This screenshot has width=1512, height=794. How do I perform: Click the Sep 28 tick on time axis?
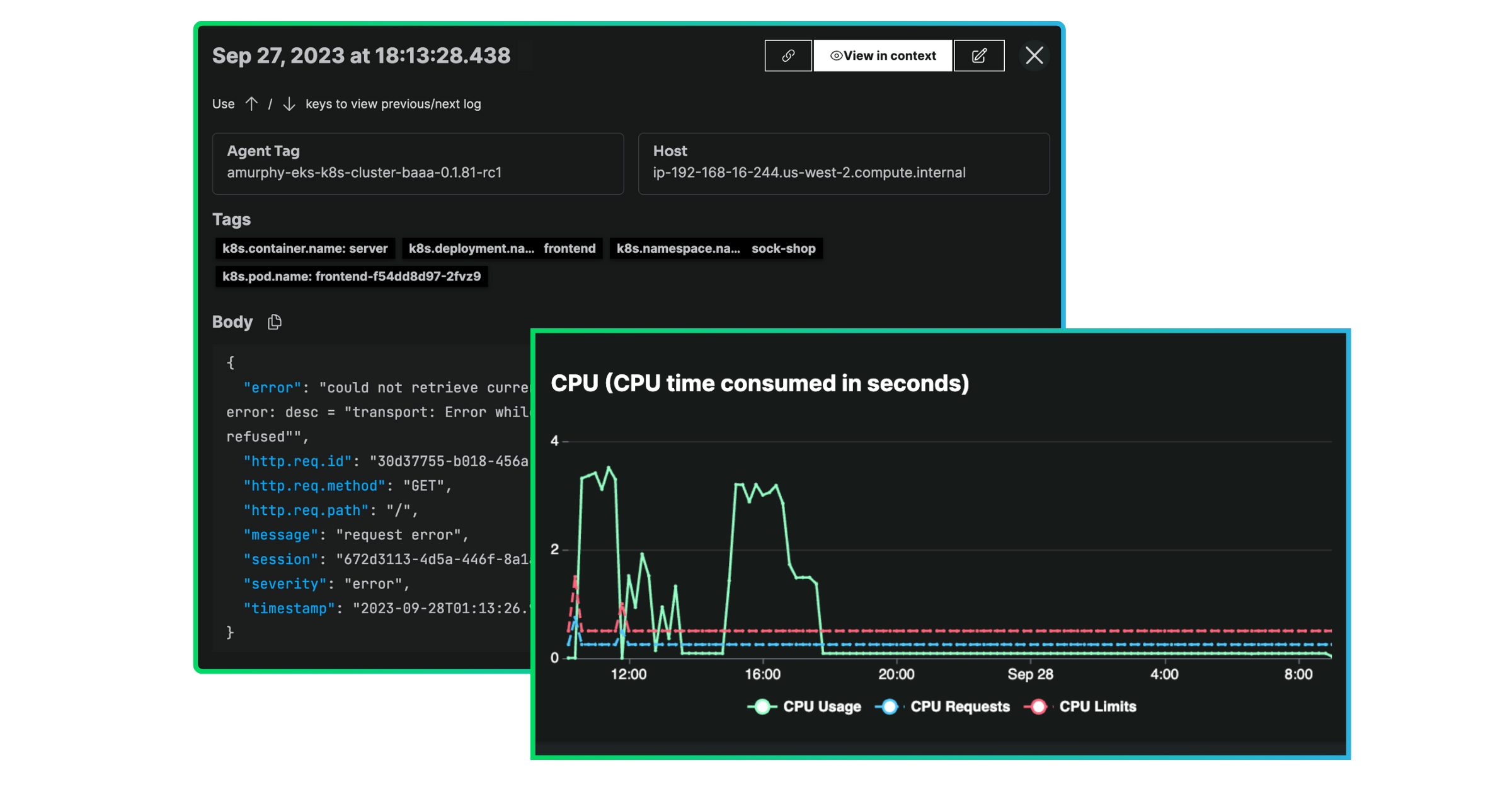point(1030,674)
